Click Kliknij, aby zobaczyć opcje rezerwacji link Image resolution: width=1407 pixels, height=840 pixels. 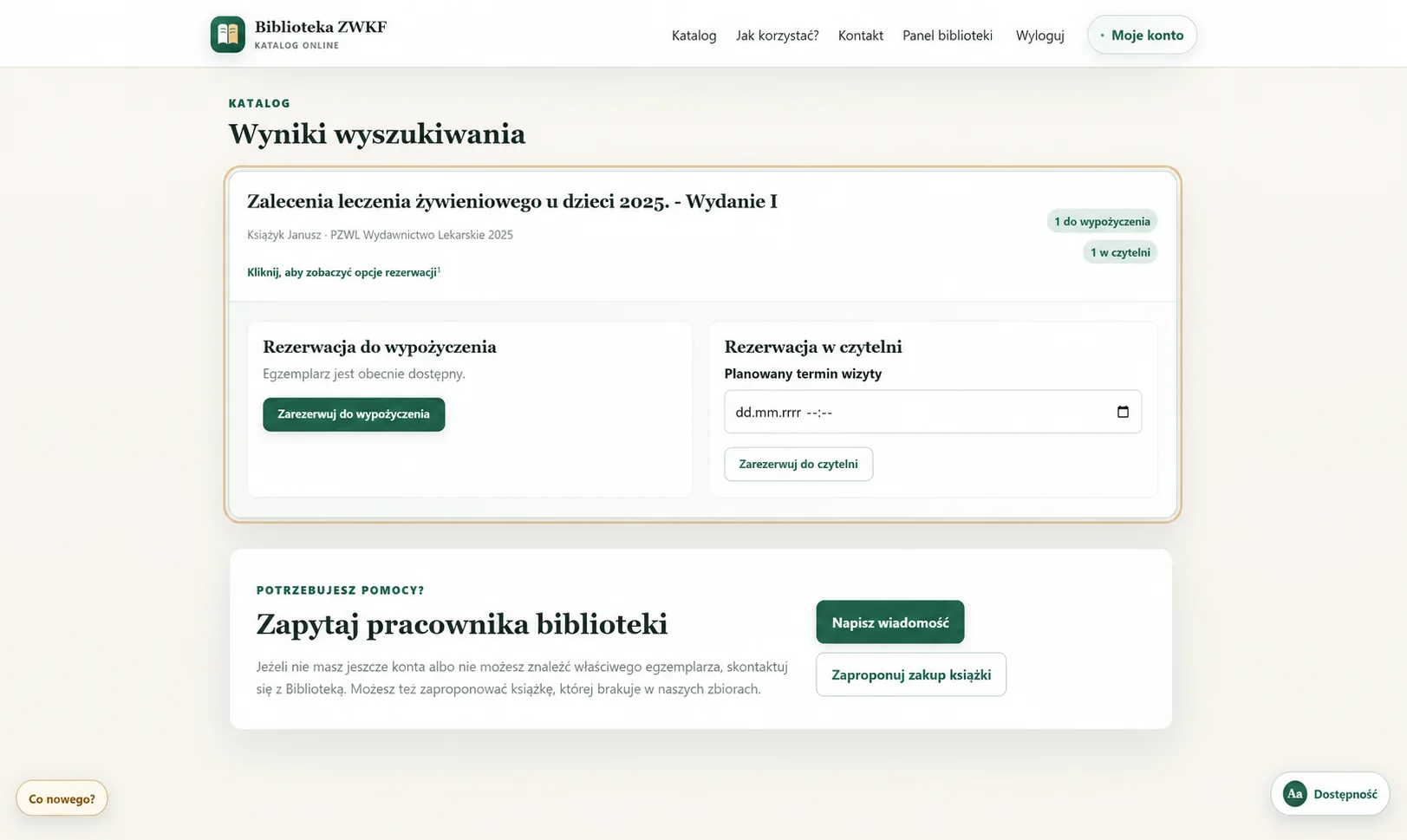[x=343, y=272]
